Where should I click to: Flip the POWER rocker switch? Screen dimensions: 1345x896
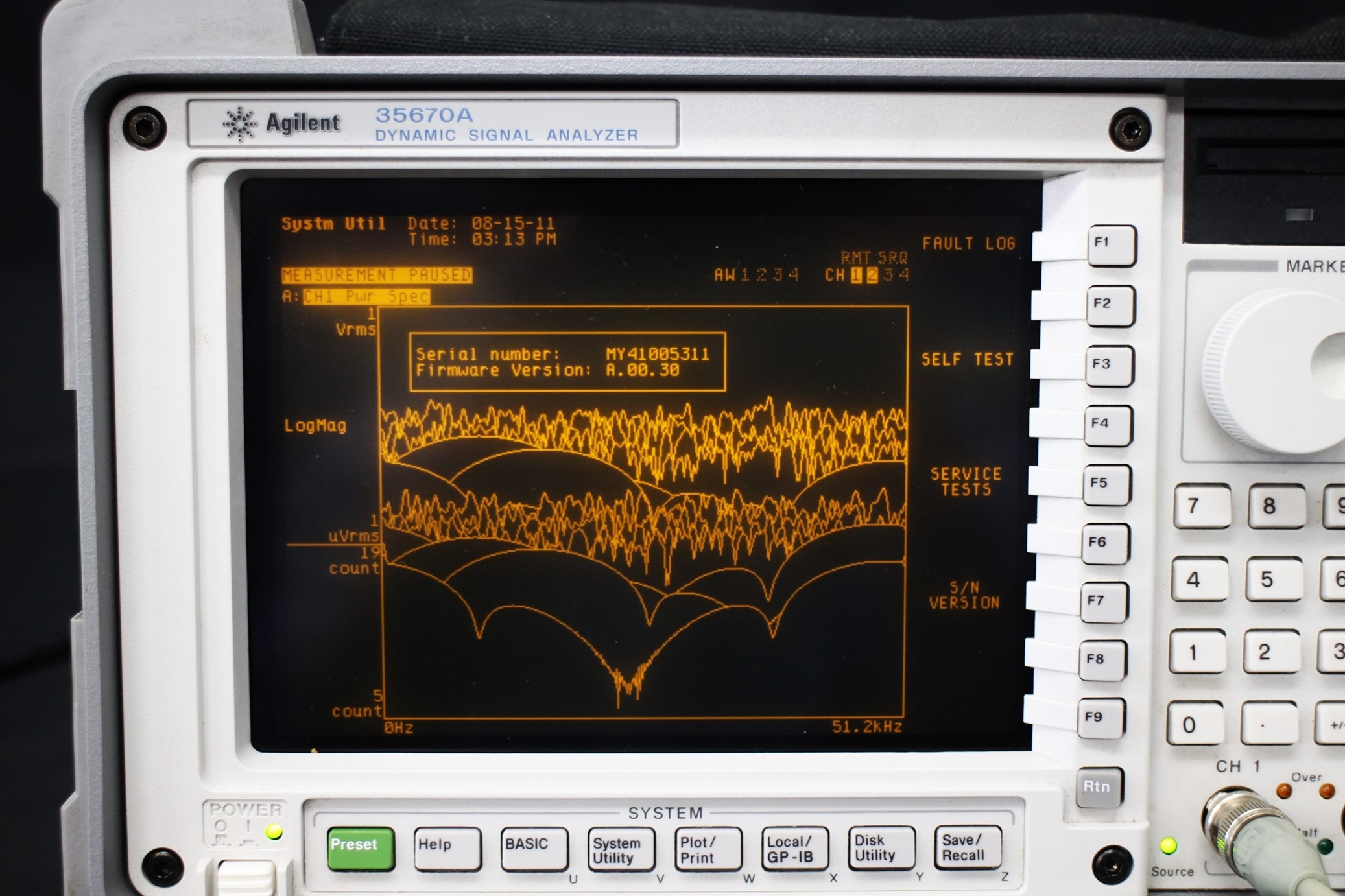tap(247, 877)
